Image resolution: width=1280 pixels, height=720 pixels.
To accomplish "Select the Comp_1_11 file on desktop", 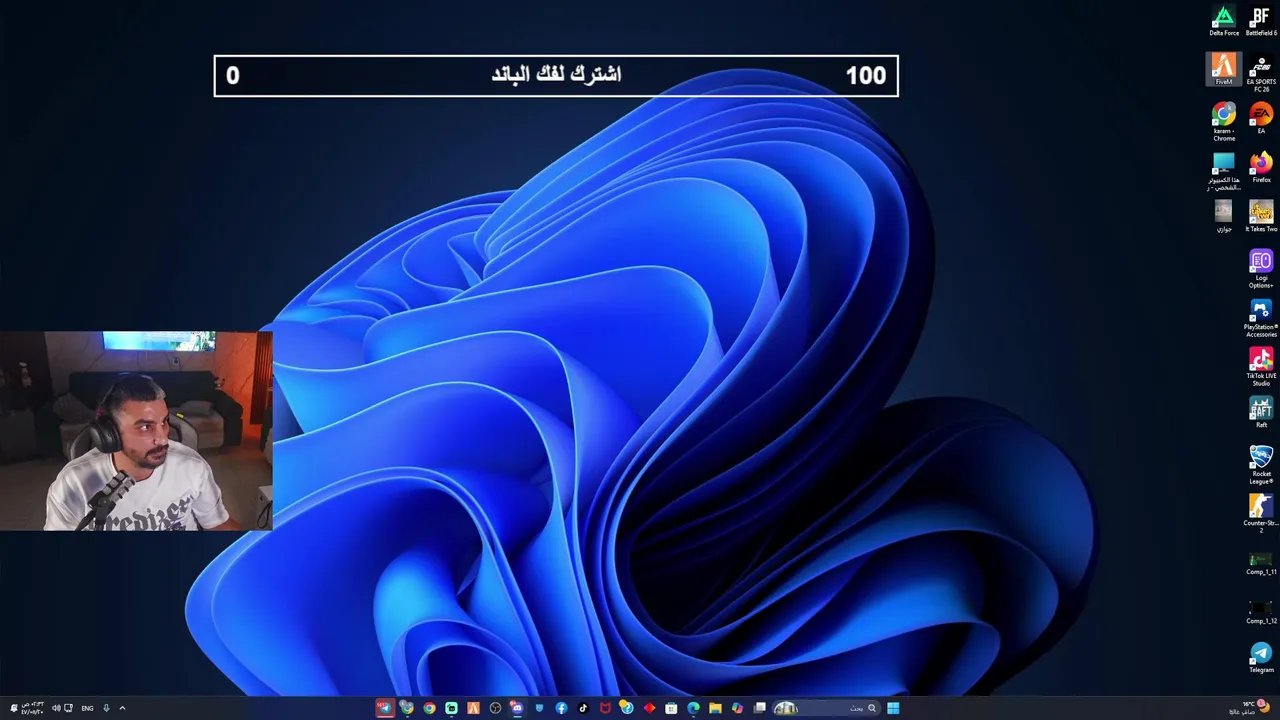I will (1261, 563).
